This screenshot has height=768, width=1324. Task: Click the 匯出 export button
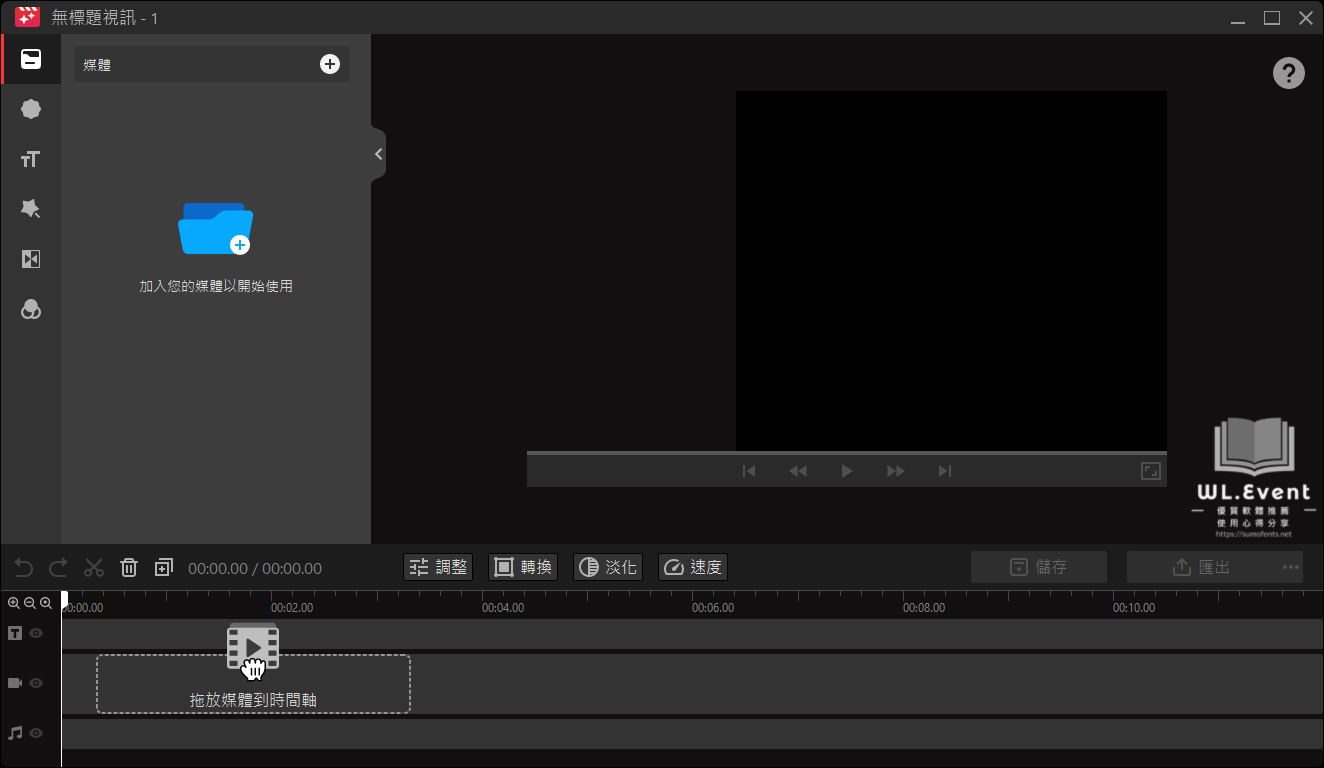(x=1202, y=567)
